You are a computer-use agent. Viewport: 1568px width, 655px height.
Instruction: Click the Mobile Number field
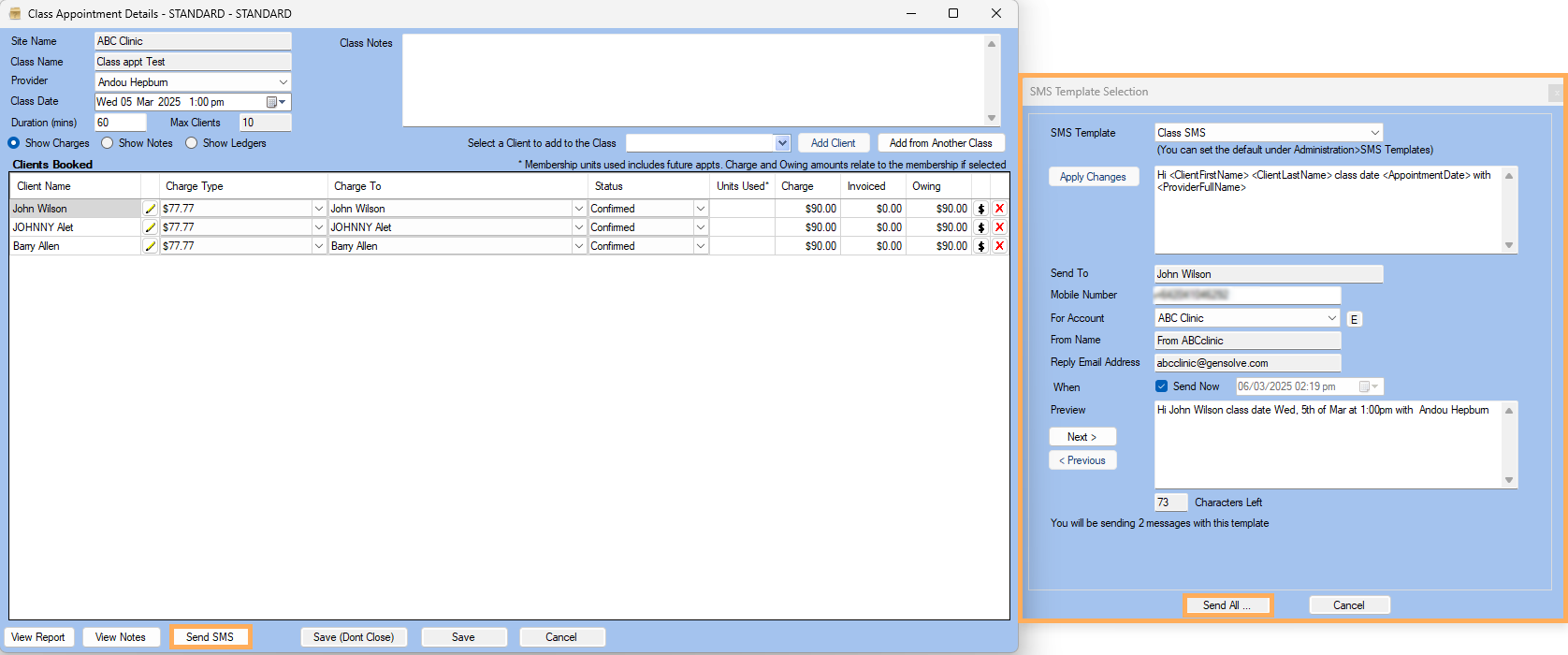(x=1247, y=295)
